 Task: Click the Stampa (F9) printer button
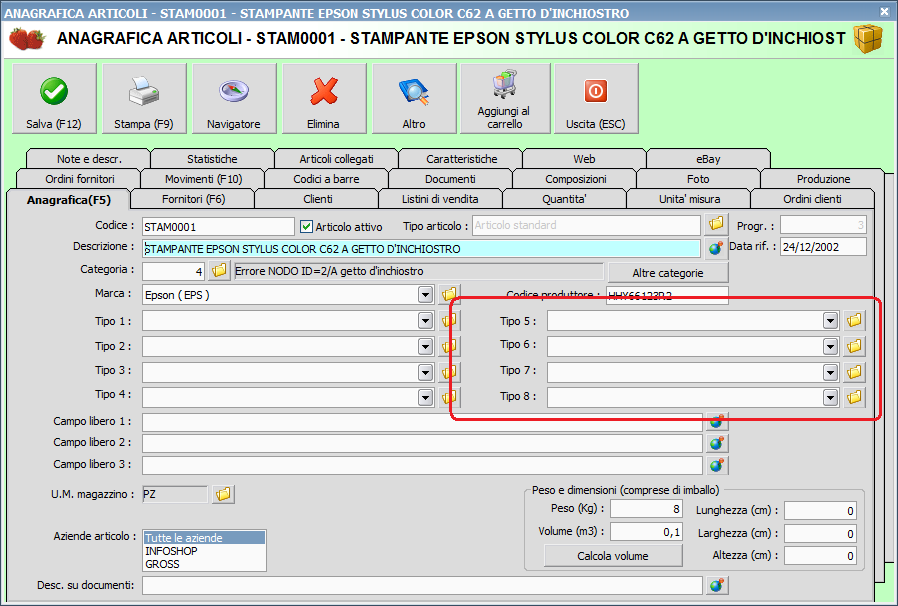click(x=144, y=99)
